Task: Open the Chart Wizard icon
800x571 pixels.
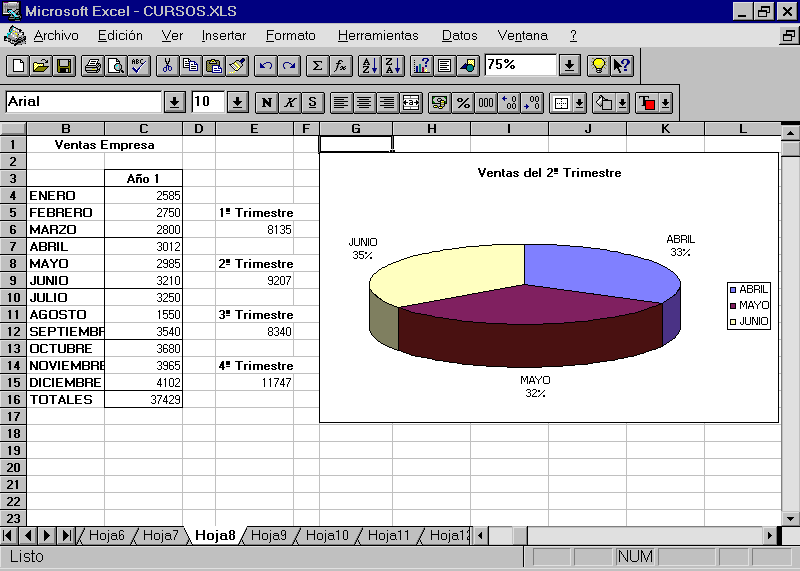Action: [421, 66]
